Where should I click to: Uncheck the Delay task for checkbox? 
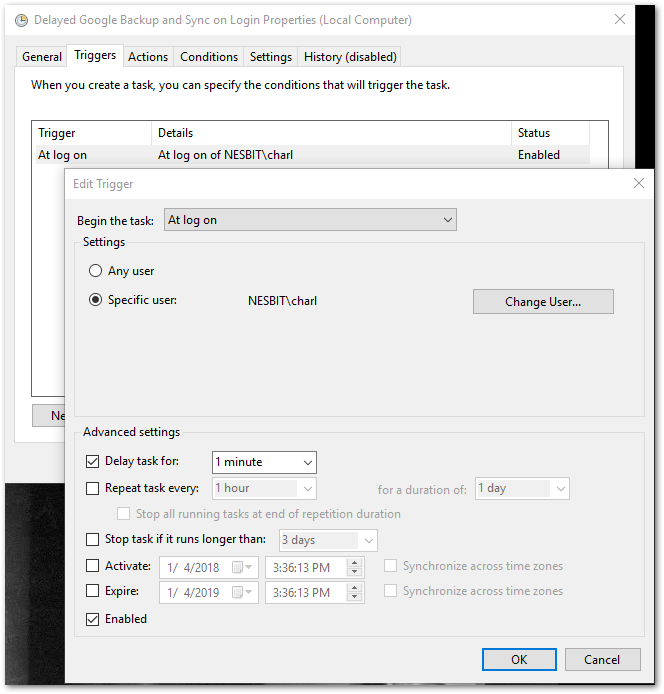tap(92, 461)
